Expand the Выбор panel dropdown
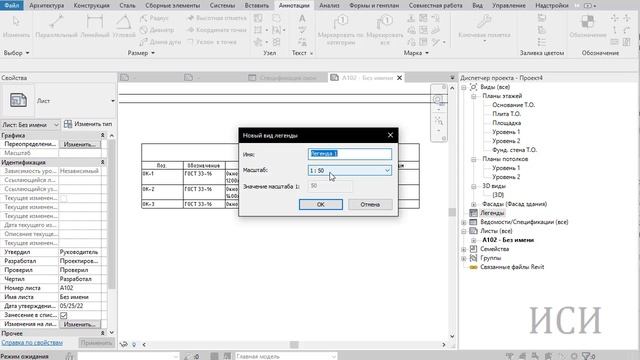This screenshot has width=640, height=360. [27, 53]
